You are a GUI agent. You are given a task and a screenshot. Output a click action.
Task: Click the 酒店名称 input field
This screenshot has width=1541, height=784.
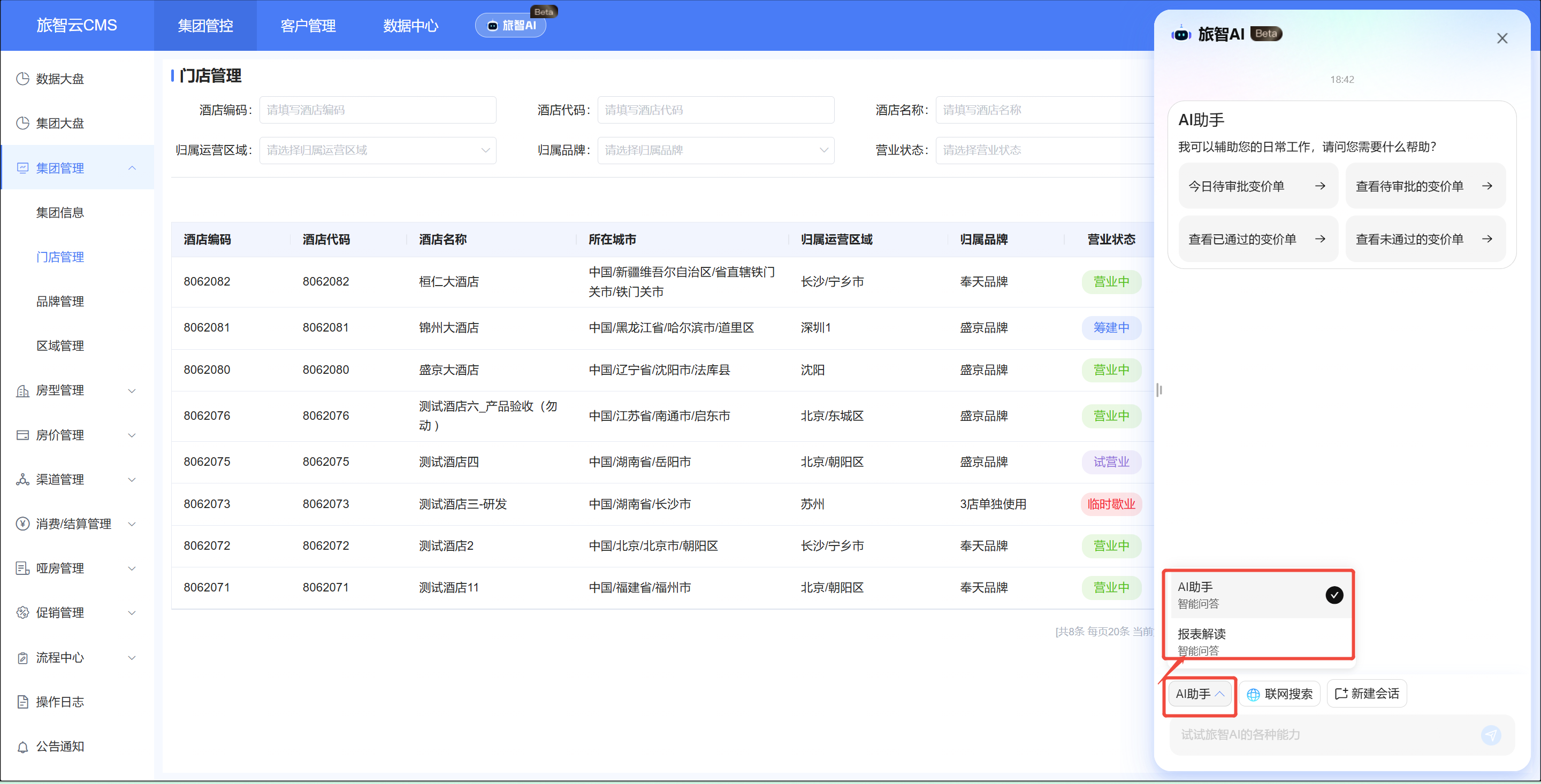click(1044, 110)
